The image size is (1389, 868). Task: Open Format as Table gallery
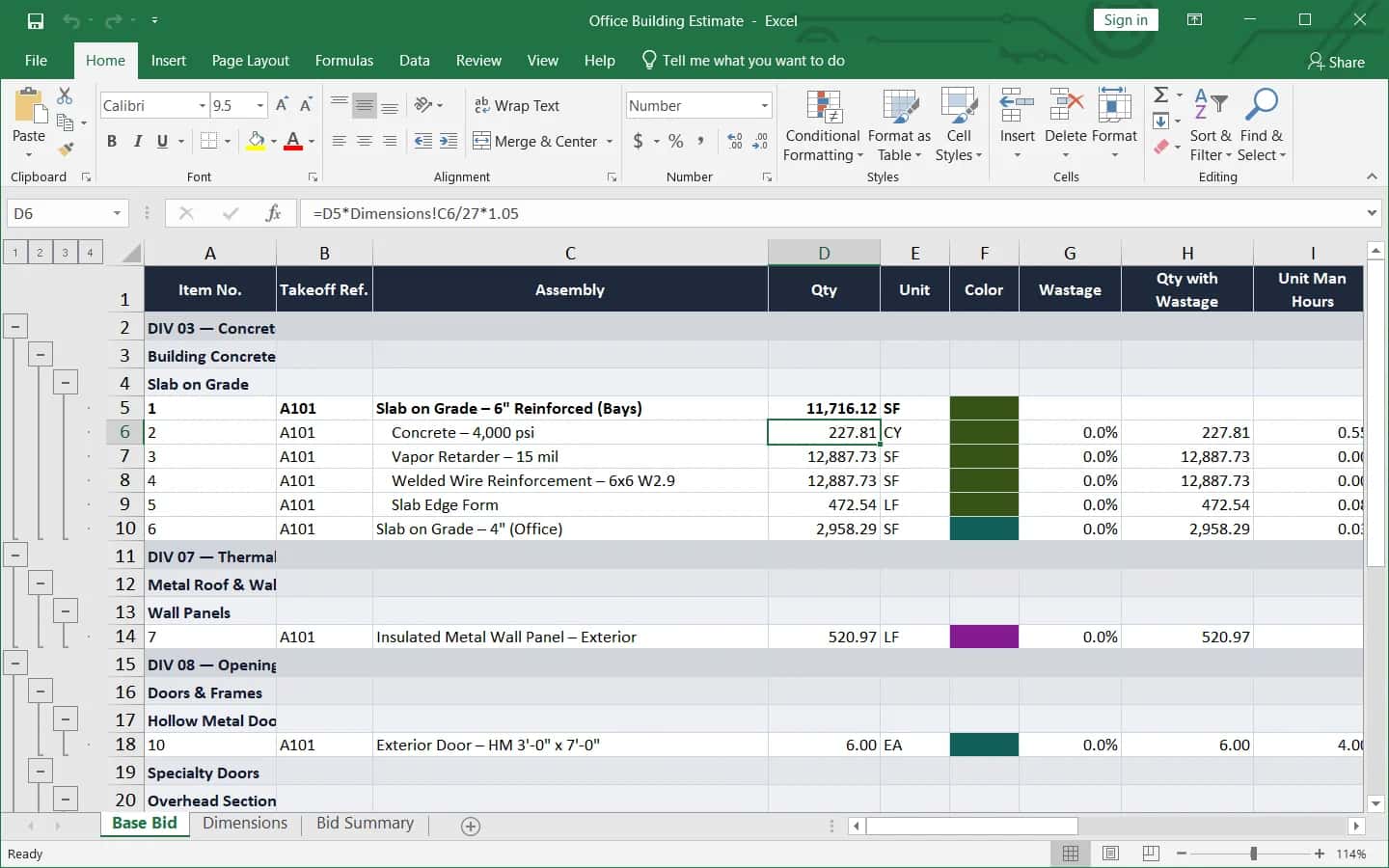899,126
